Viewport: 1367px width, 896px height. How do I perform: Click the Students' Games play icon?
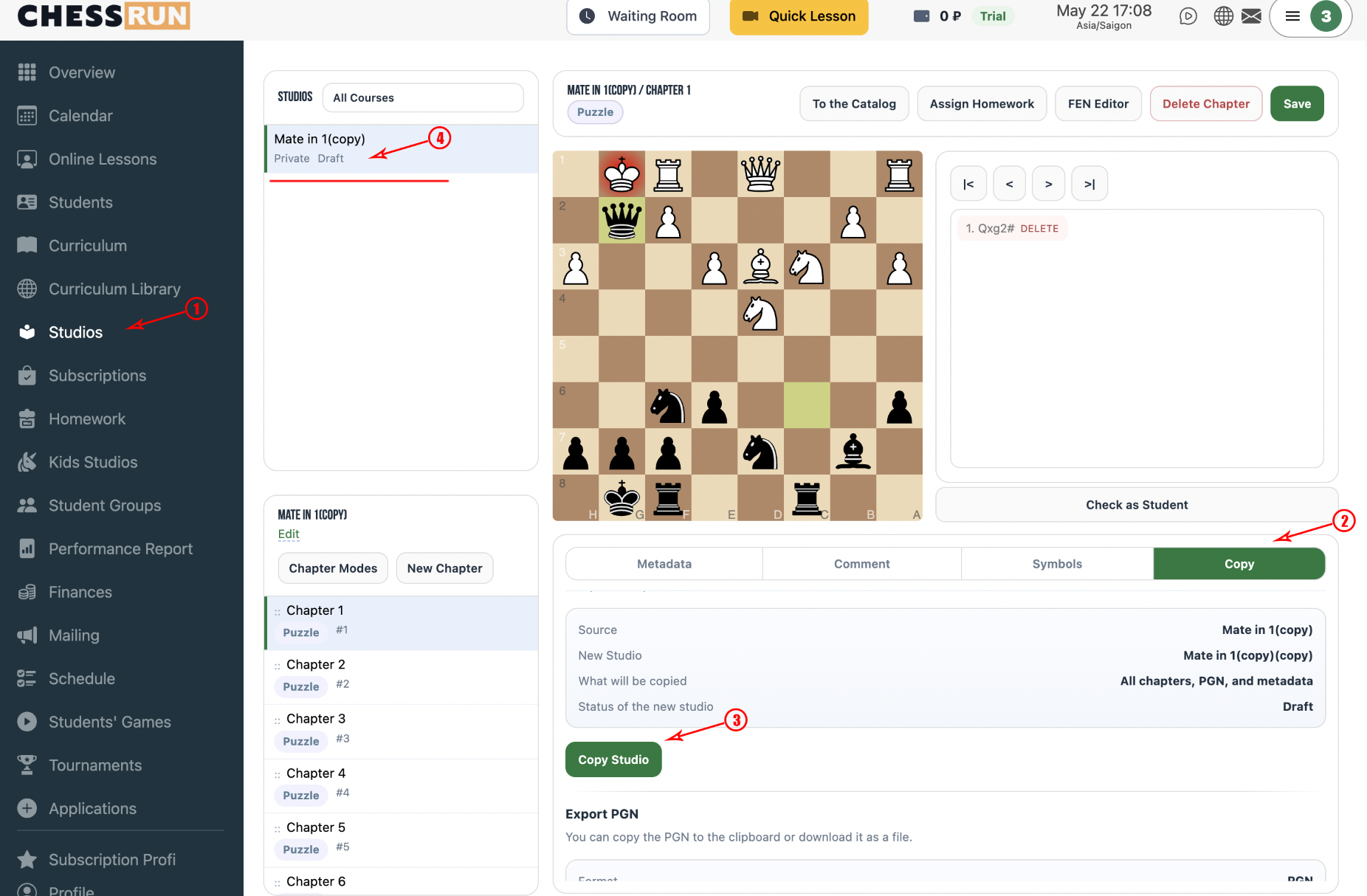point(27,722)
